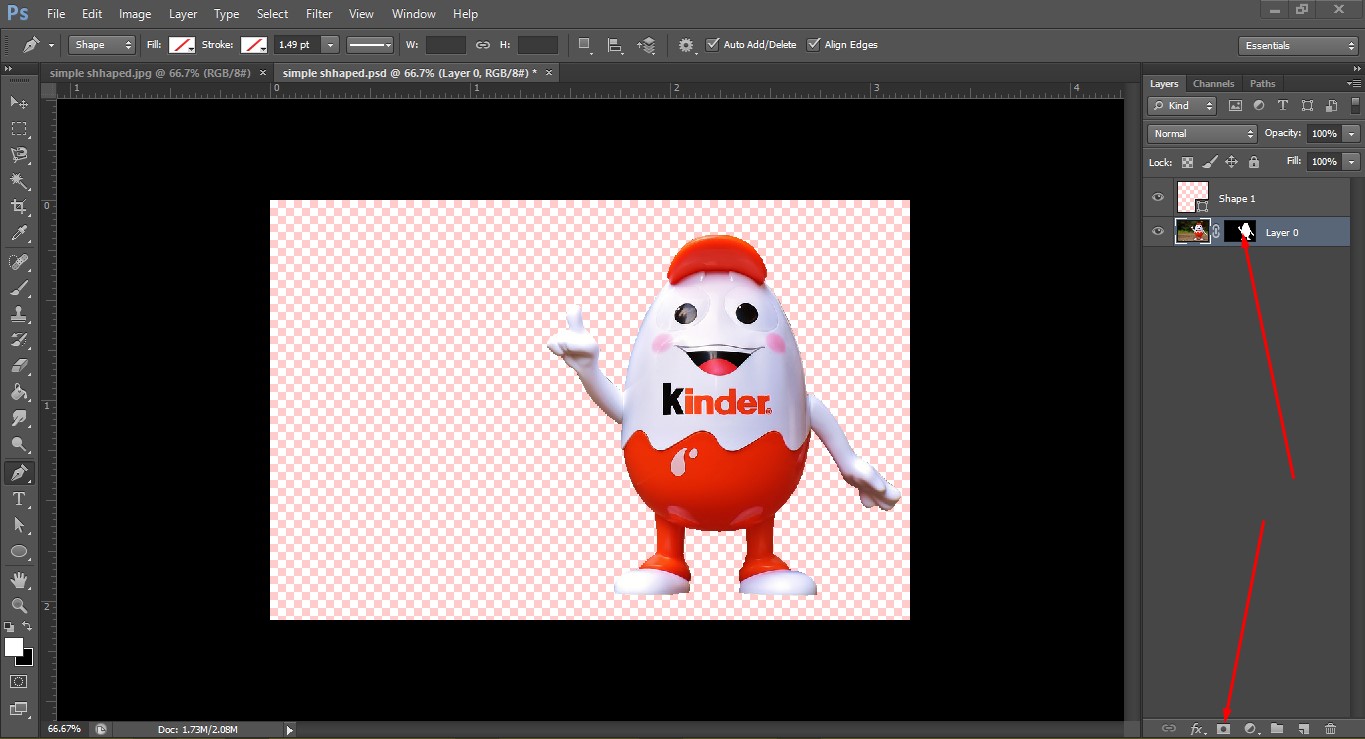Select the Brush tool
The image size is (1365, 739).
click(19, 288)
